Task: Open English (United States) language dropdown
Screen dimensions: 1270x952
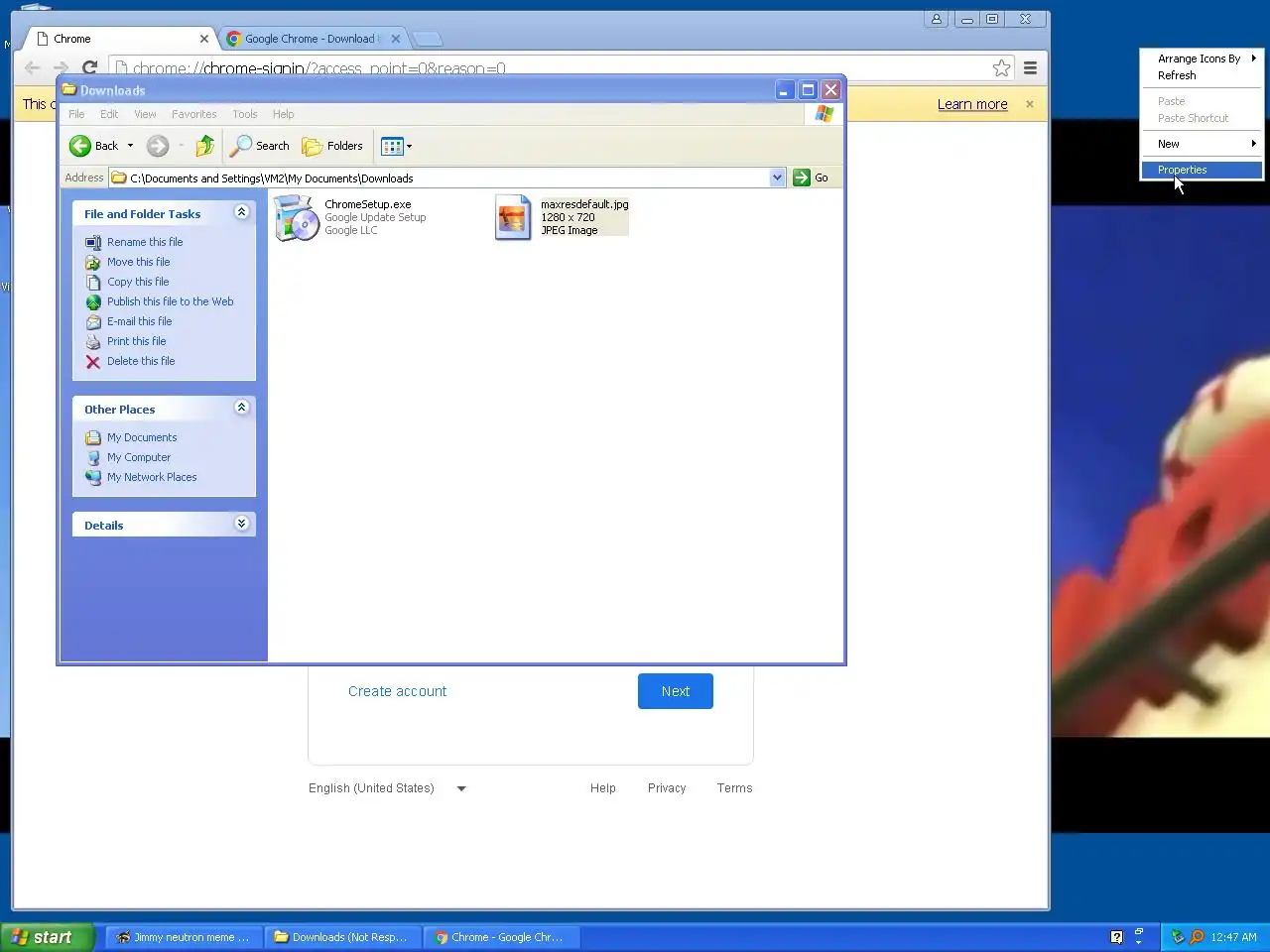Action: click(387, 788)
